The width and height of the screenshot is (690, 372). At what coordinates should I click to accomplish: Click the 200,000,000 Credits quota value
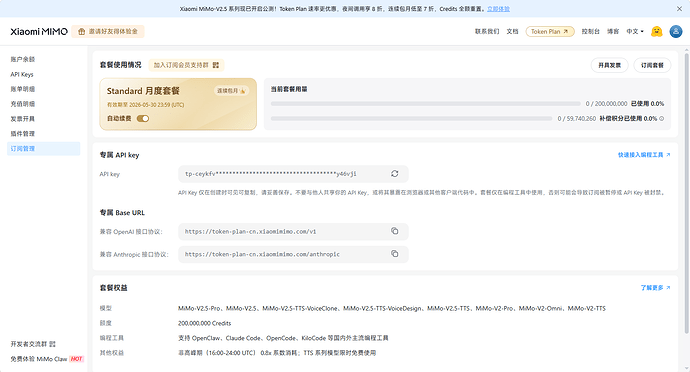pos(204,323)
